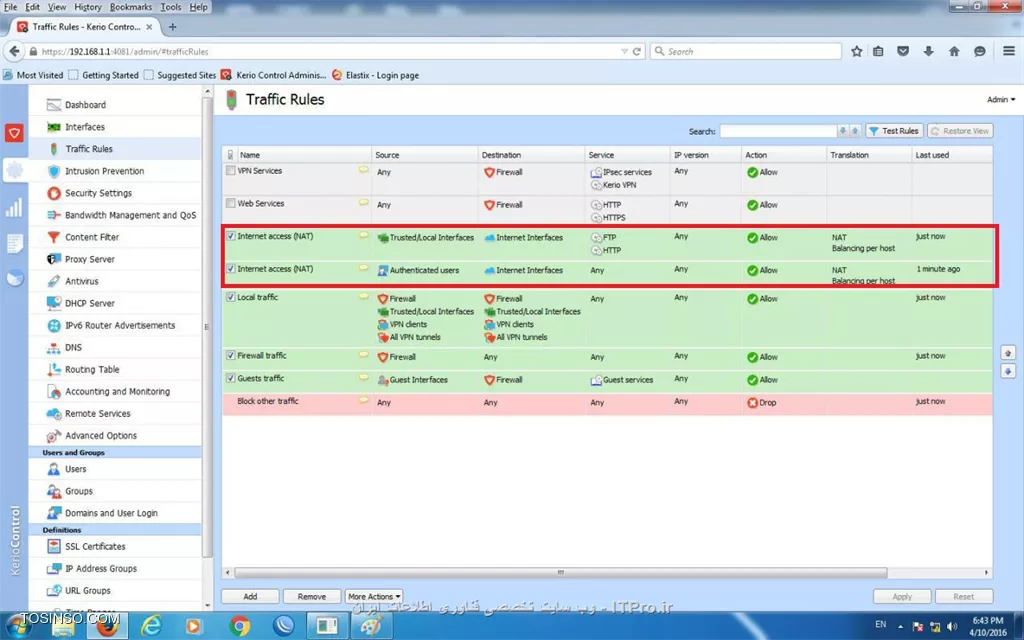Screen dimensions: 1024x640
Task: Disable the Local traffic rule checkbox
Action: [231, 297]
